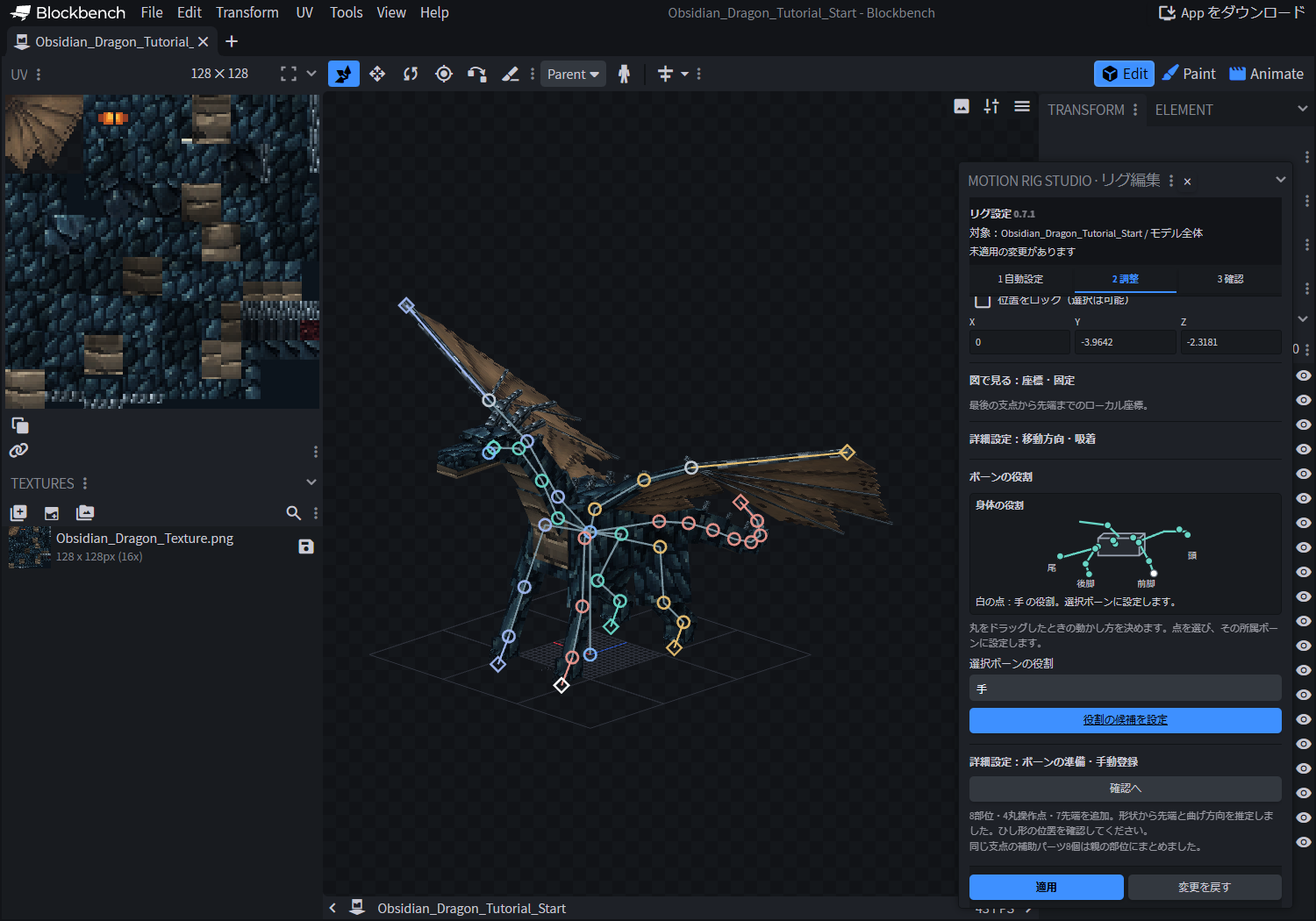Click the 役割の候補を設定 button
The height and width of the screenshot is (921, 1316).
[1126, 720]
